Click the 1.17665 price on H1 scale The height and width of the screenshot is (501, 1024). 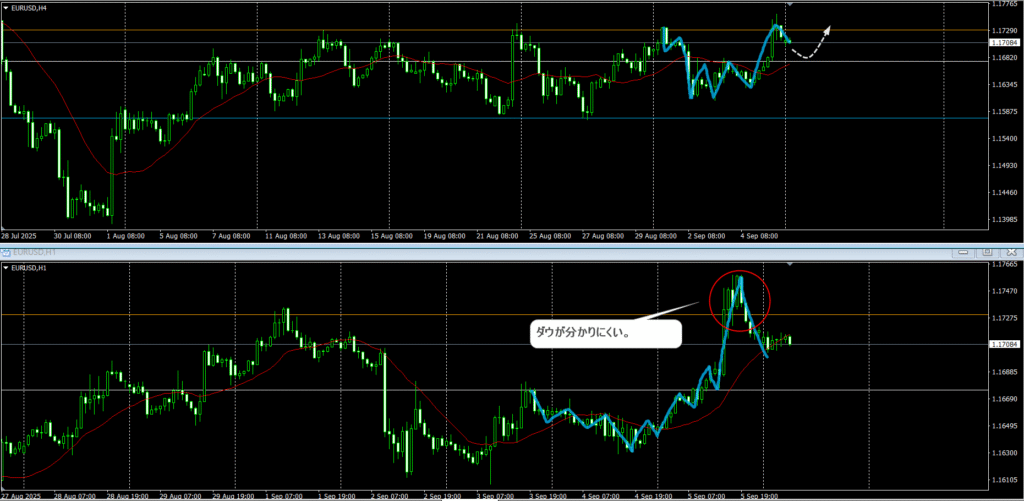coord(1006,264)
